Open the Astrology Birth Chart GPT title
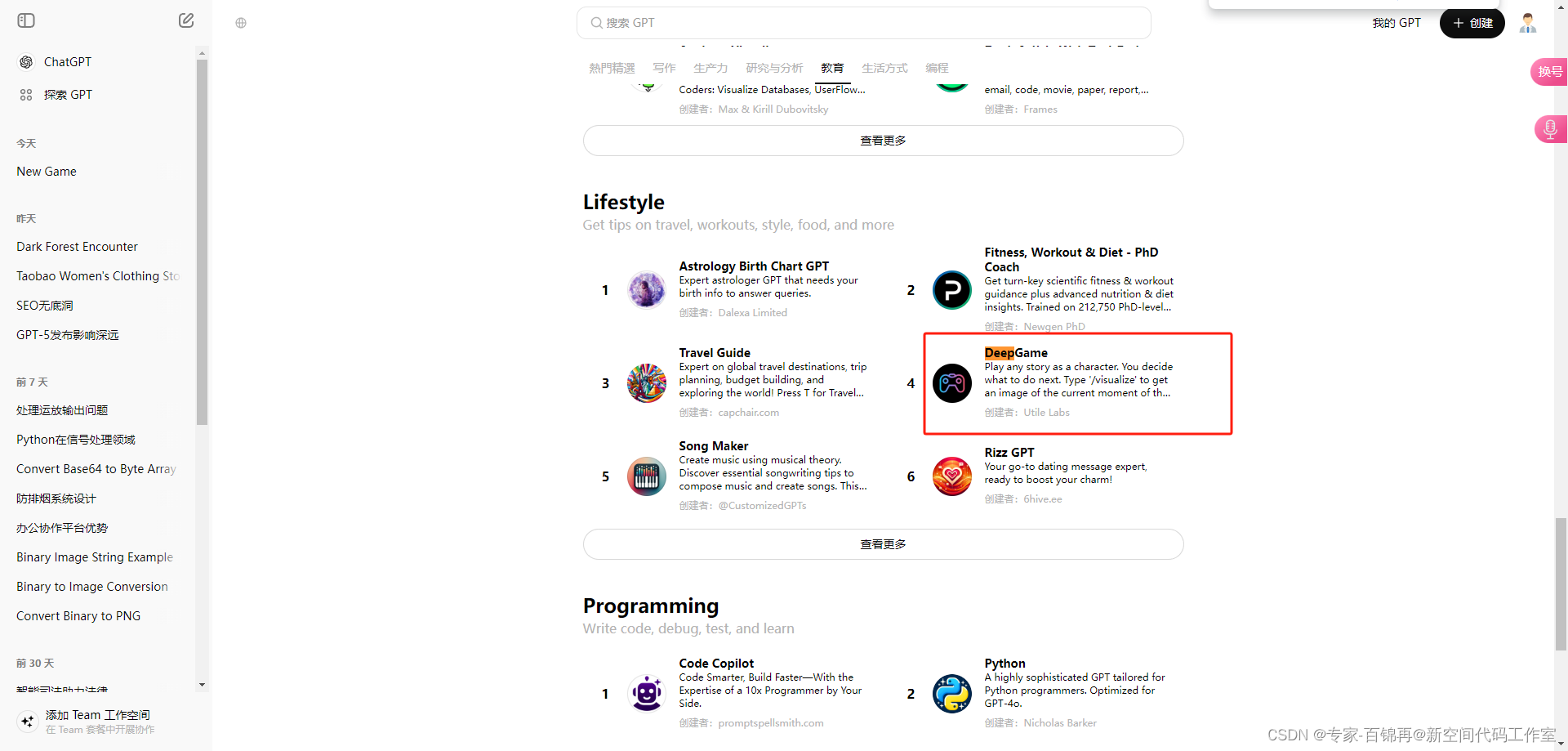The image size is (1568, 751). (754, 266)
